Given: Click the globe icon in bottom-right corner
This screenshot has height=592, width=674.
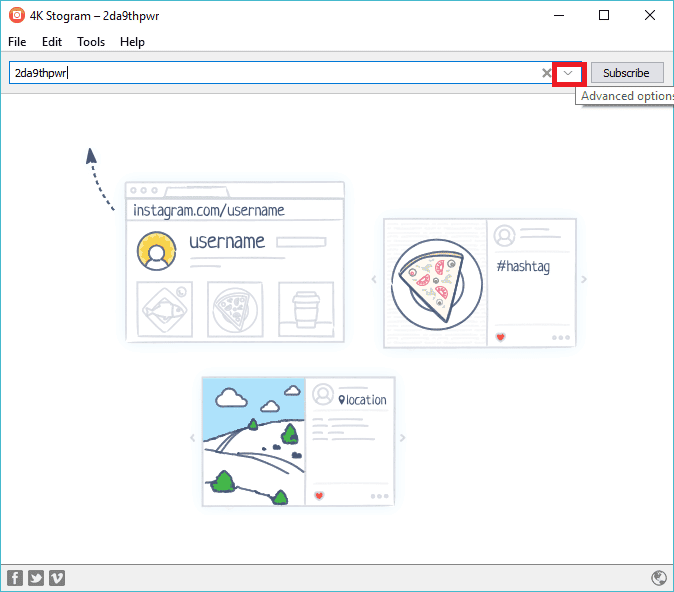Looking at the screenshot, I should (x=658, y=578).
